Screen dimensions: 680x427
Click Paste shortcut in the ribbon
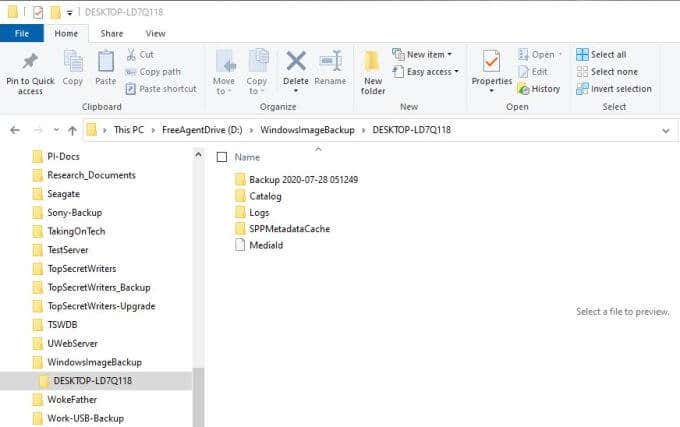point(161,89)
